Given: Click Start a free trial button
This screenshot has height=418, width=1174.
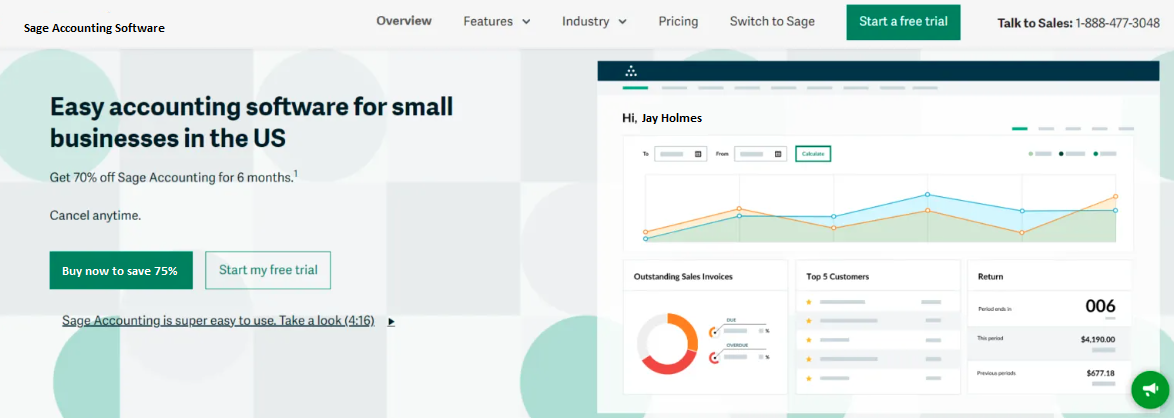Looking at the screenshot, I should tap(903, 22).
